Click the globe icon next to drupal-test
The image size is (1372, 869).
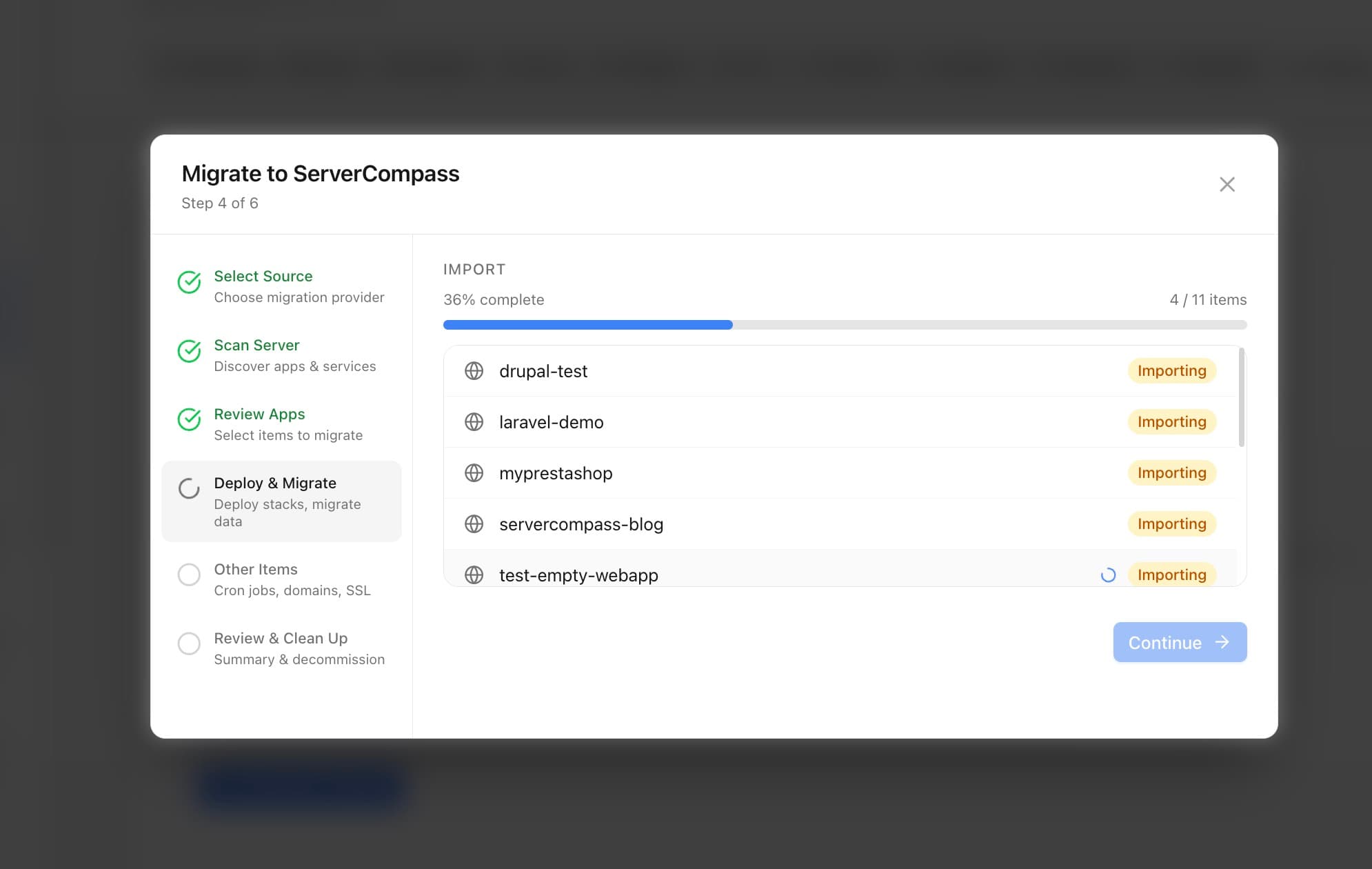(474, 371)
